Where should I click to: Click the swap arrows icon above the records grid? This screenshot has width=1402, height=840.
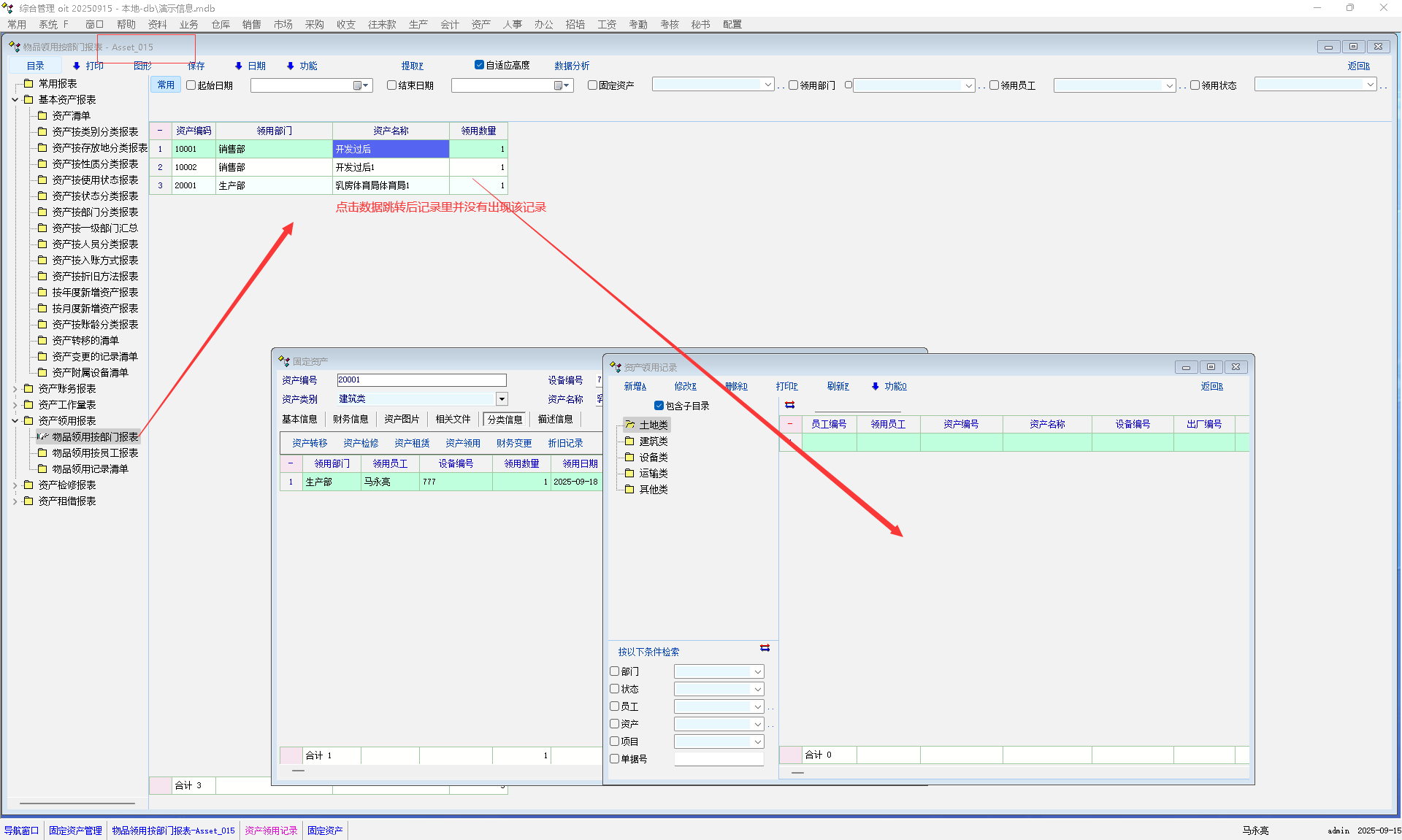[x=789, y=405]
